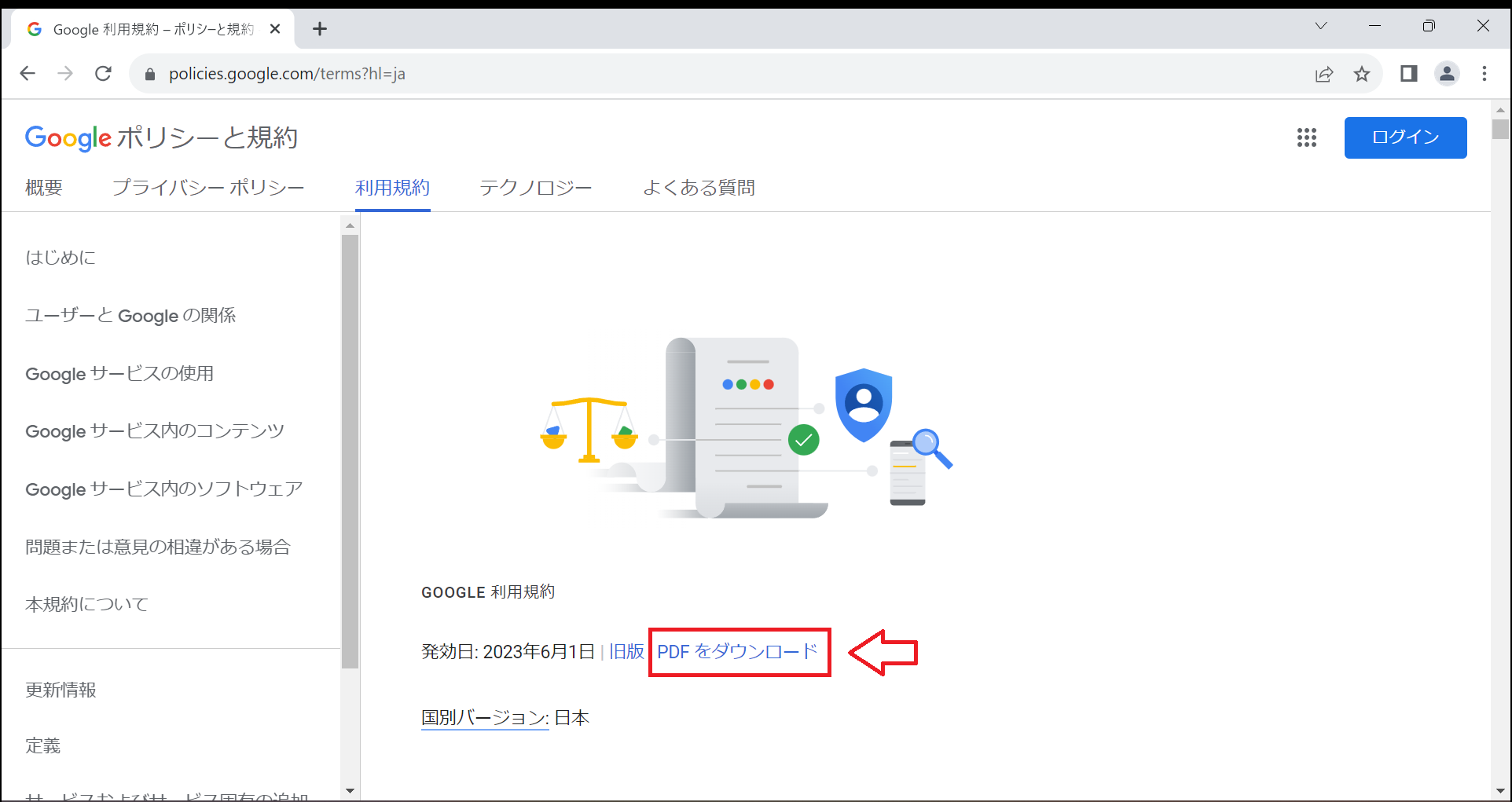Click the PDF をダウンロード link
The width and height of the screenshot is (1512, 802).
738,652
